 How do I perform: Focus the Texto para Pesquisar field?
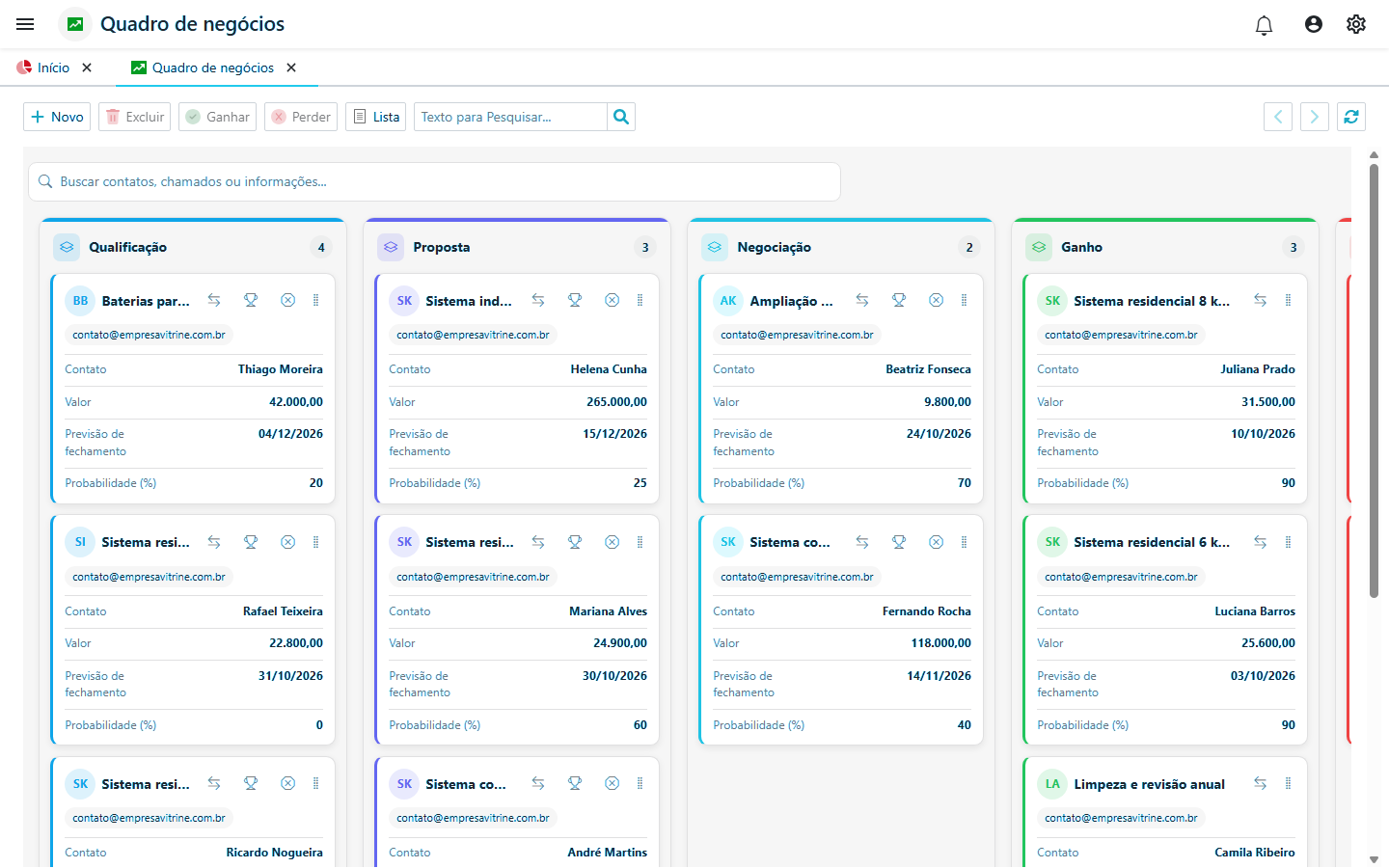tap(510, 117)
